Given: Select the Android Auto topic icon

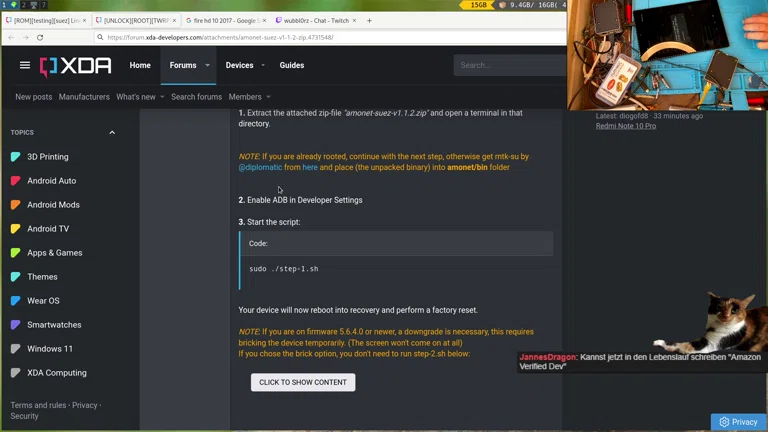Looking at the screenshot, I should (x=16, y=181).
